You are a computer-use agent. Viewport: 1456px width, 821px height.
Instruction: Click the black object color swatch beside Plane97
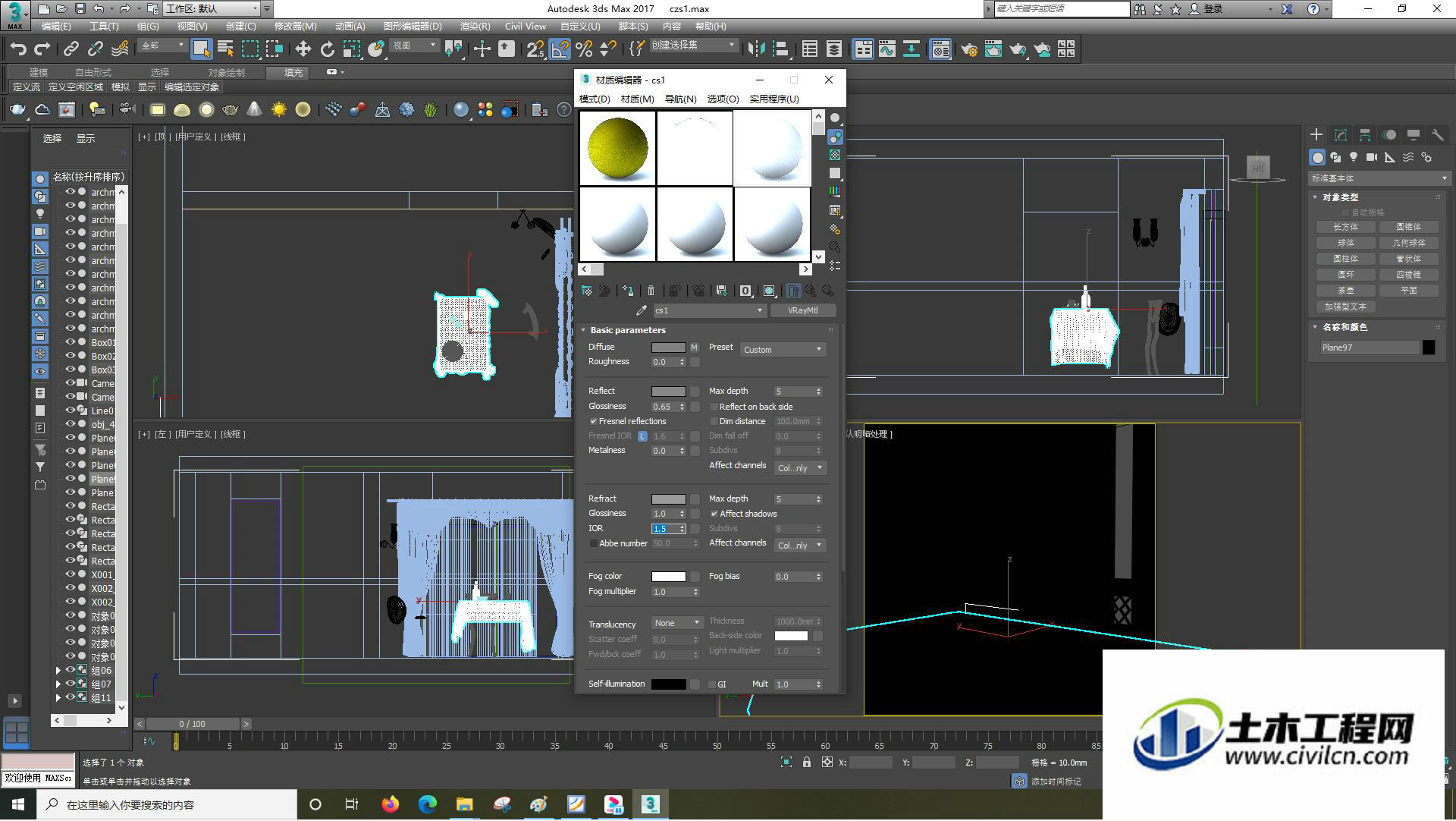pyautogui.click(x=1429, y=348)
